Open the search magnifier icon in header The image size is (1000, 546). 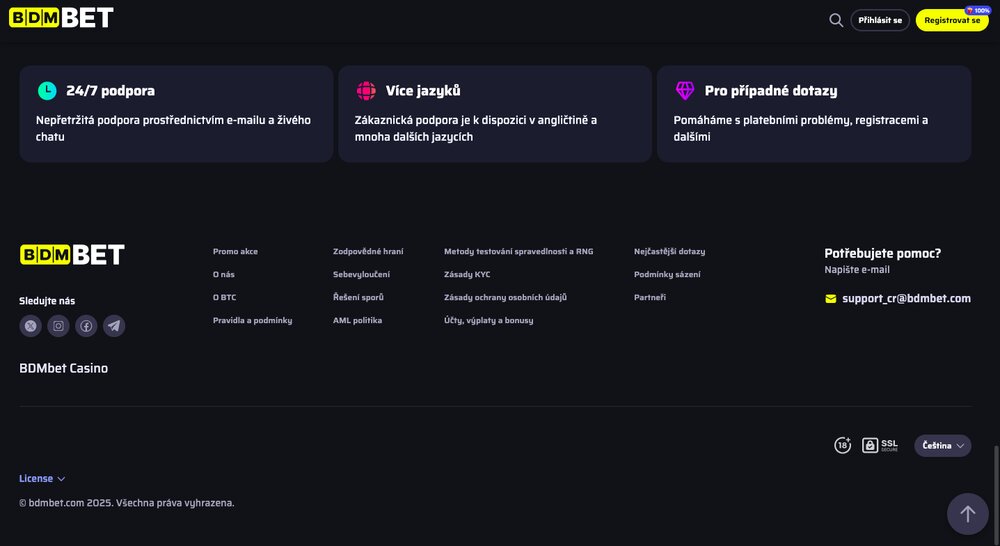(836, 20)
